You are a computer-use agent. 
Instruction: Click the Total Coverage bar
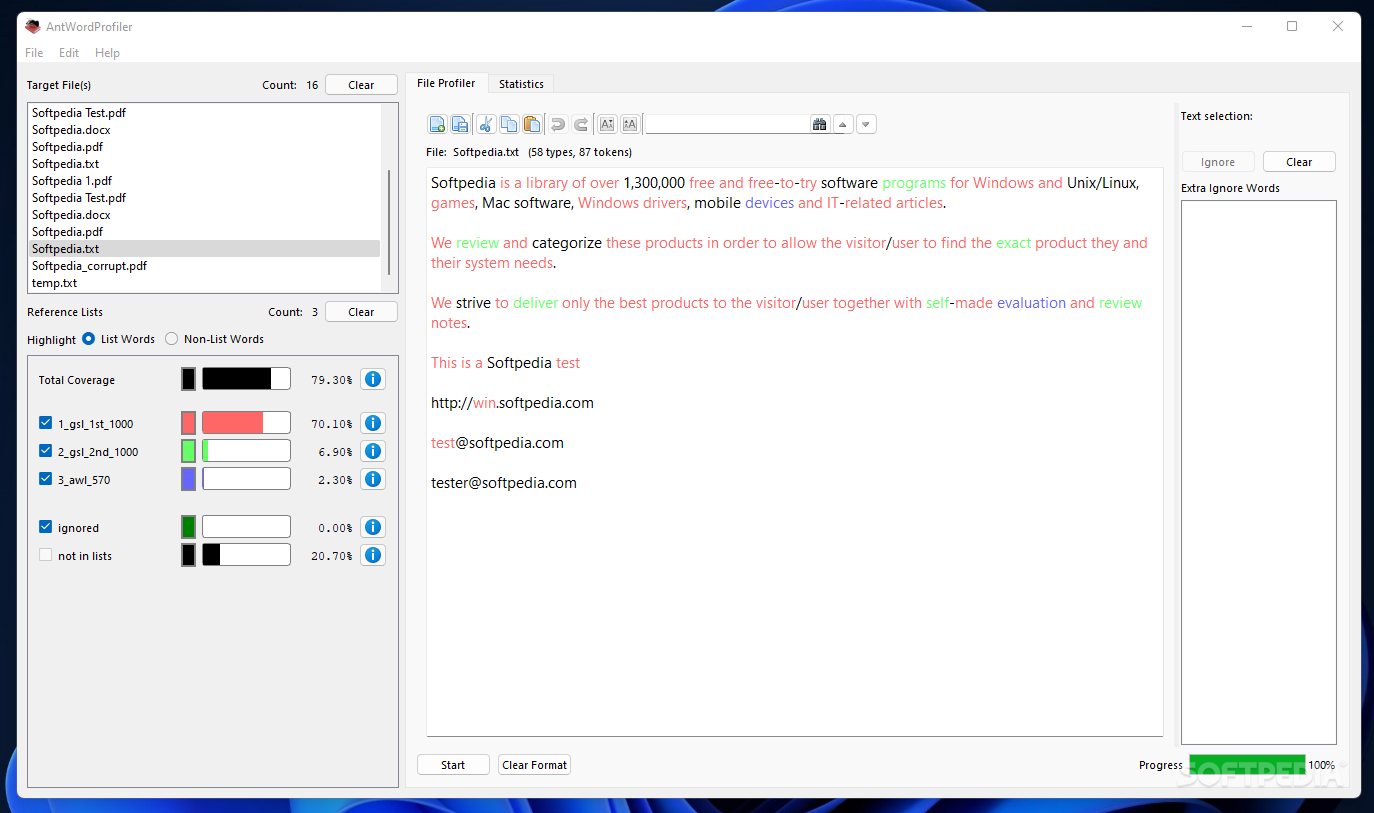pos(246,379)
